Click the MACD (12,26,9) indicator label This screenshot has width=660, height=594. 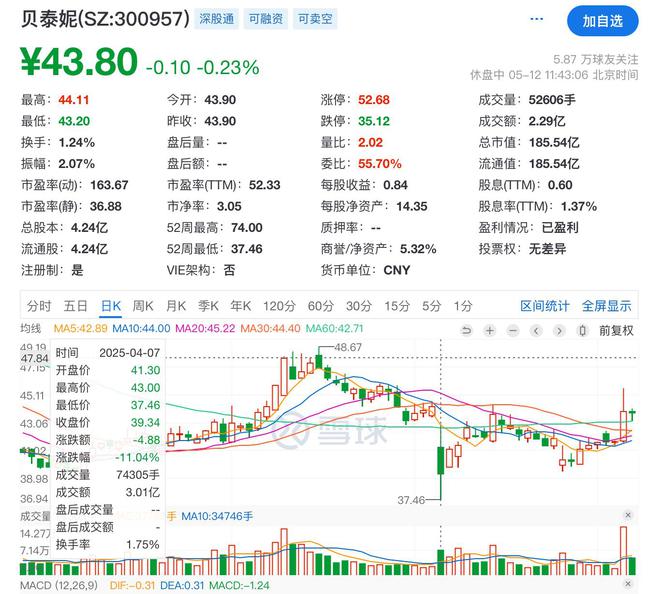click(x=59, y=585)
